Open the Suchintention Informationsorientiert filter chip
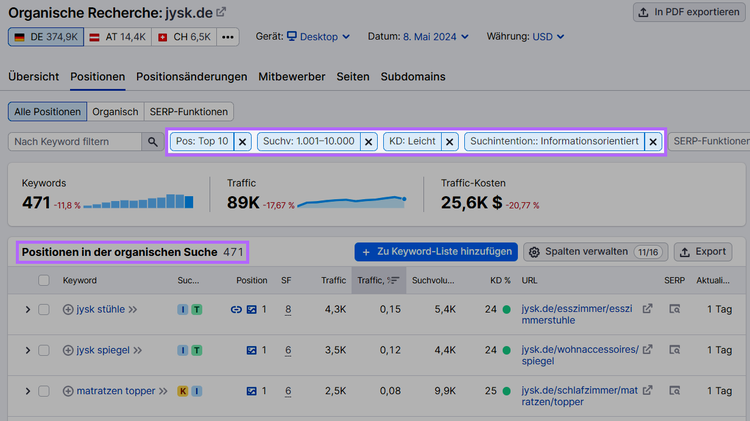The width and height of the screenshot is (750, 421). pos(554,142)
